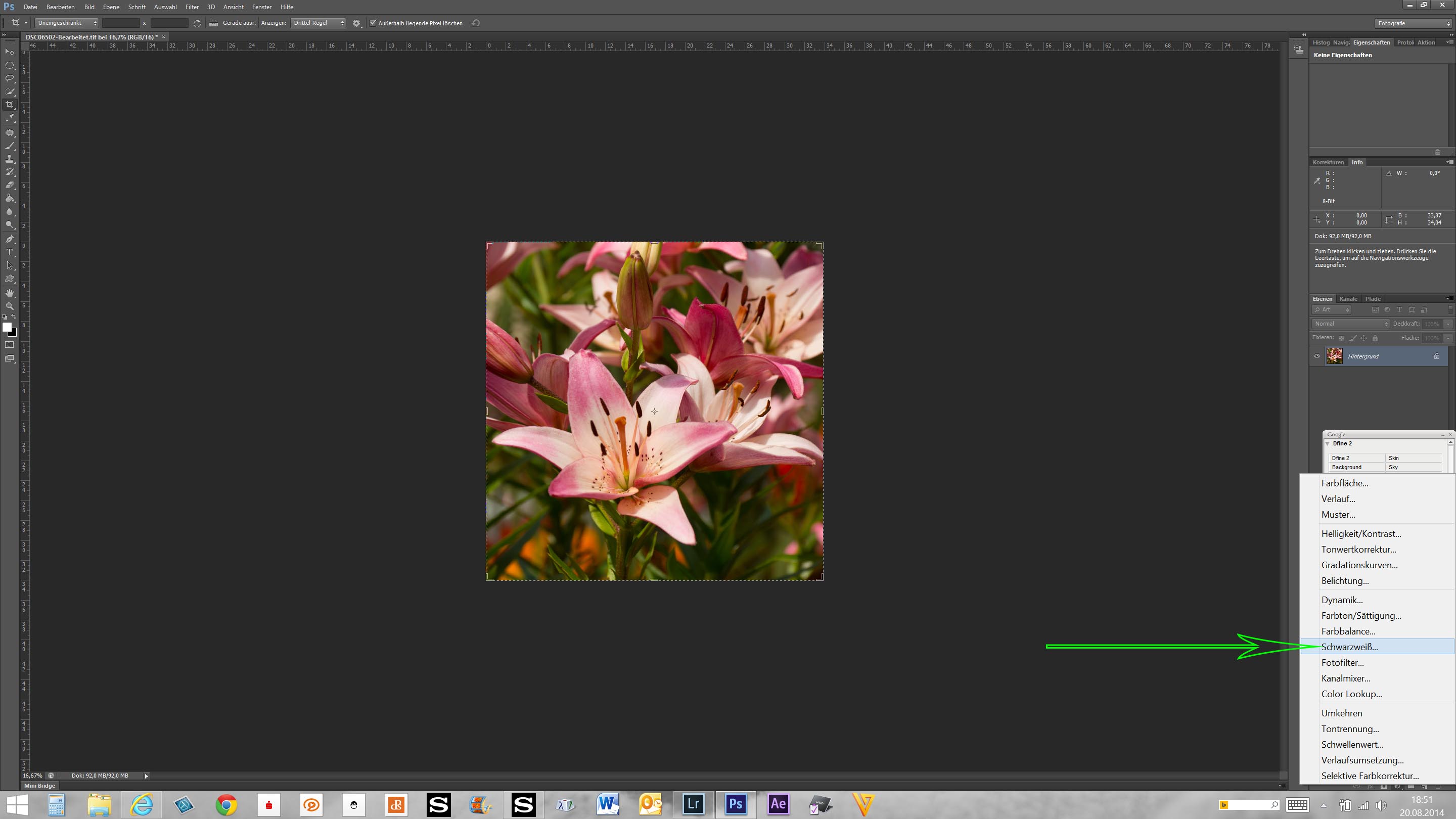Choose Schwarzweiß... from the adjustment menu
The height and width of the screenshot is (819, 1456).
(1349, 647)
